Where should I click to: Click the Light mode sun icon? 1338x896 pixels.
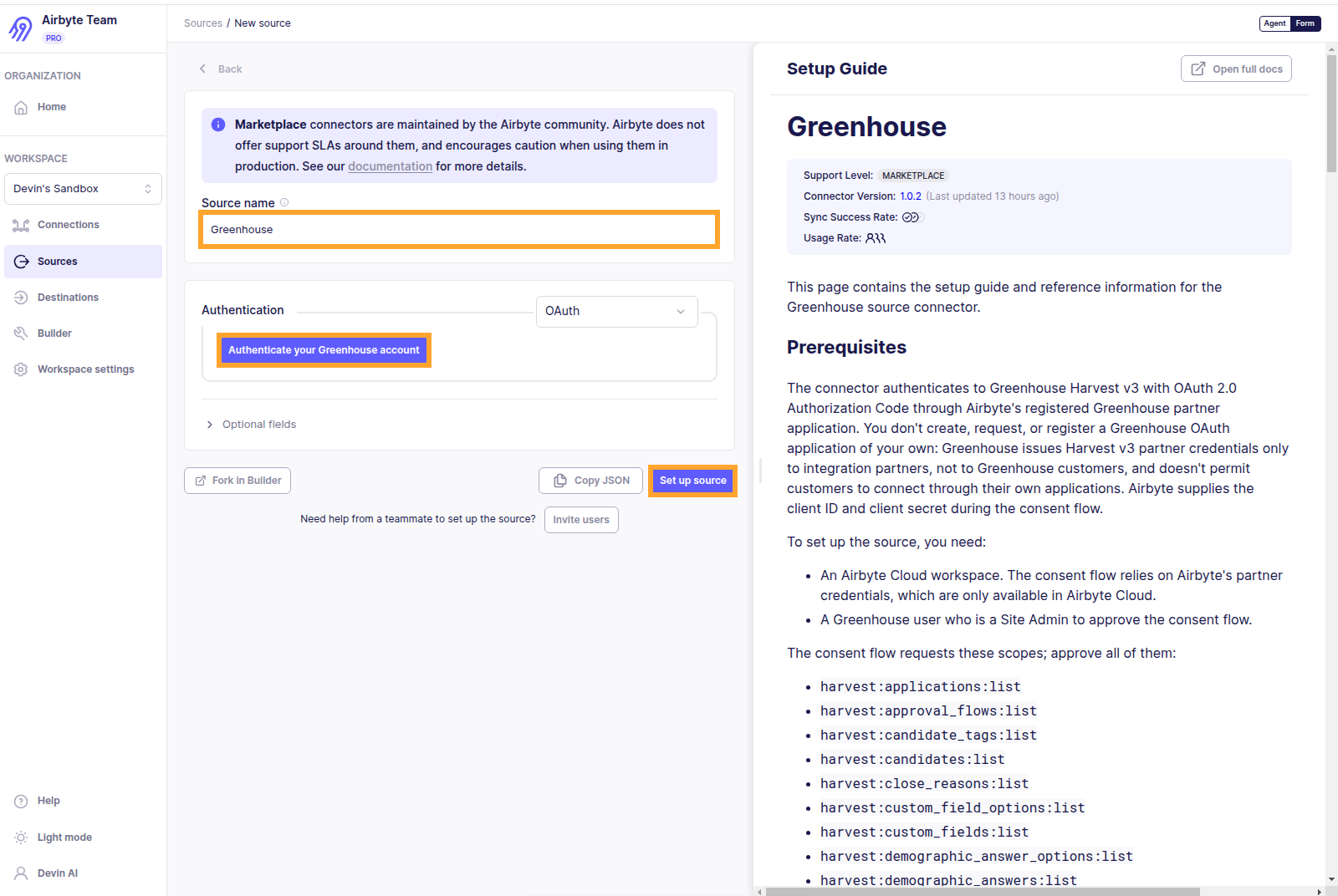[x=21, y=837]
